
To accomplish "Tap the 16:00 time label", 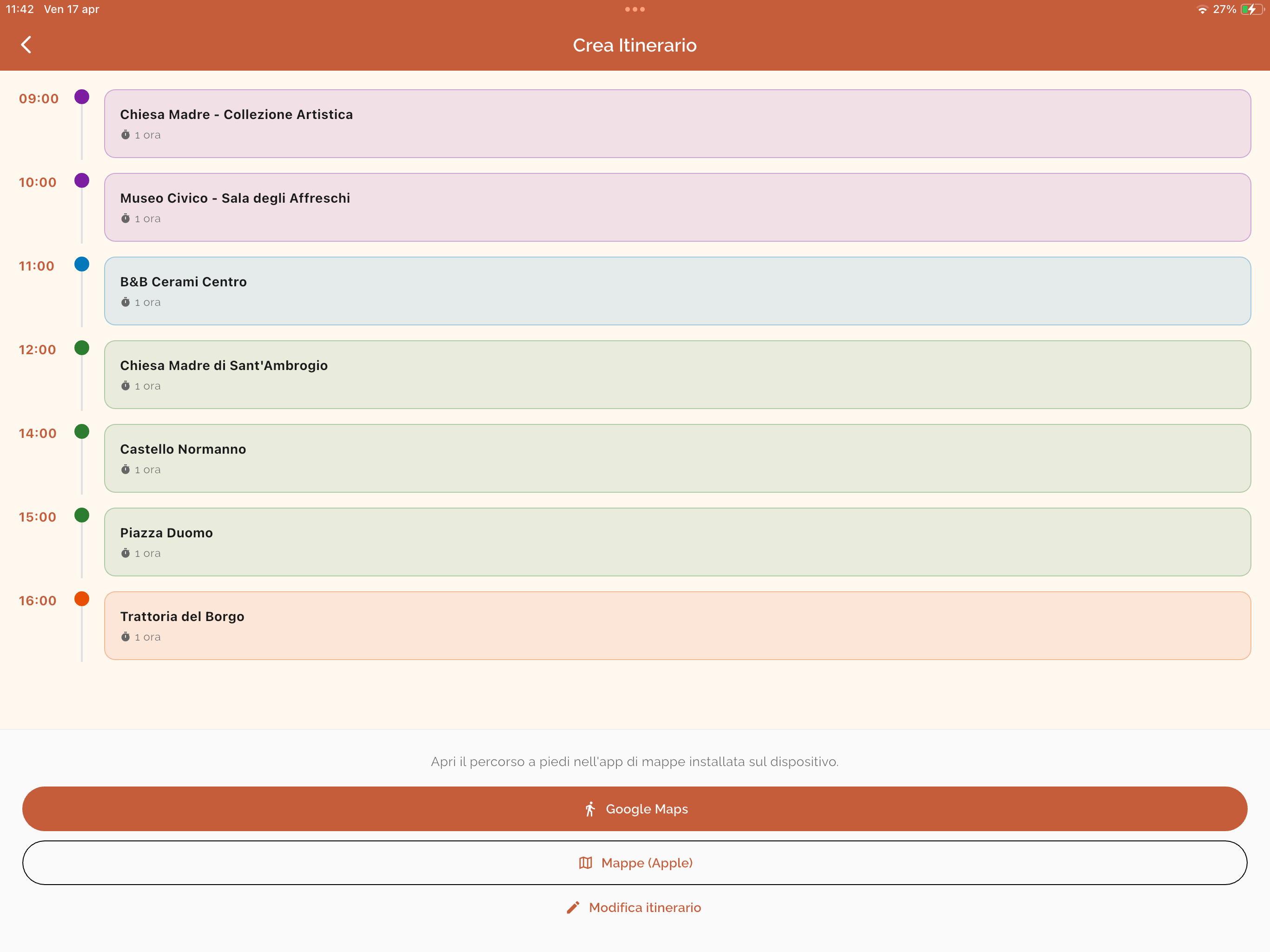I will [x=37, y=601].
